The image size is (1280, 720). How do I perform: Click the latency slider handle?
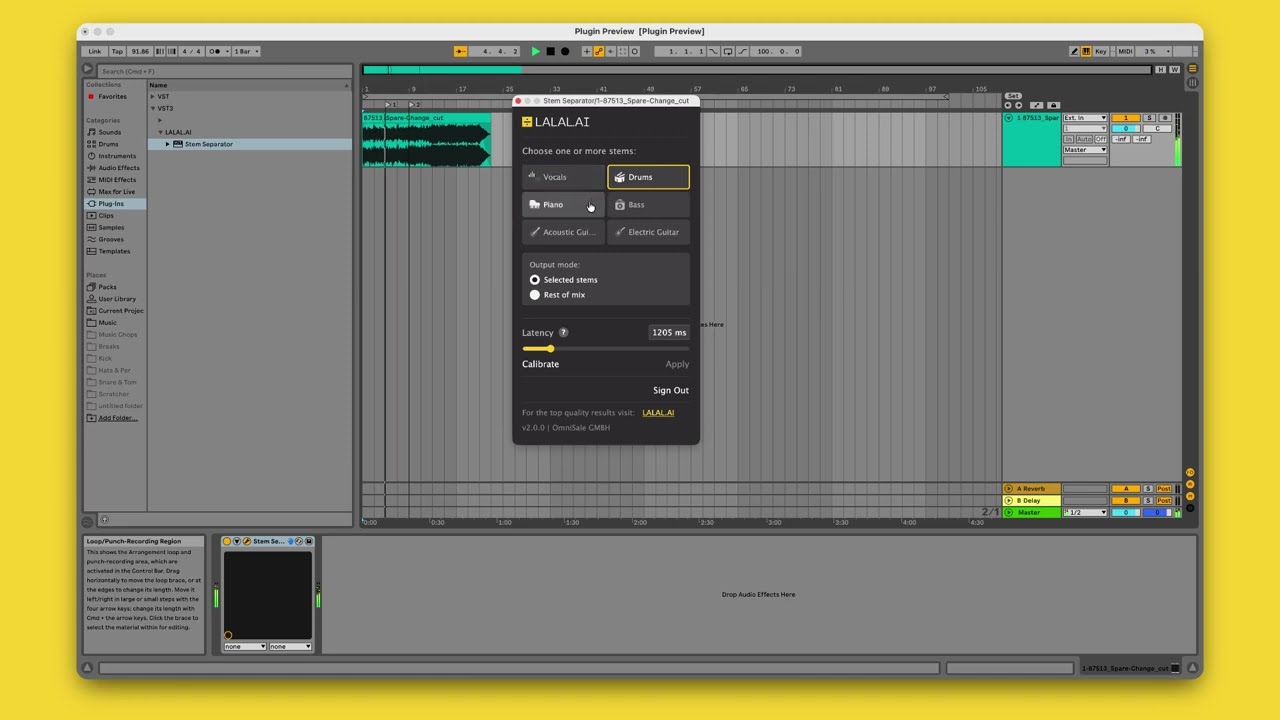(550, 349)
